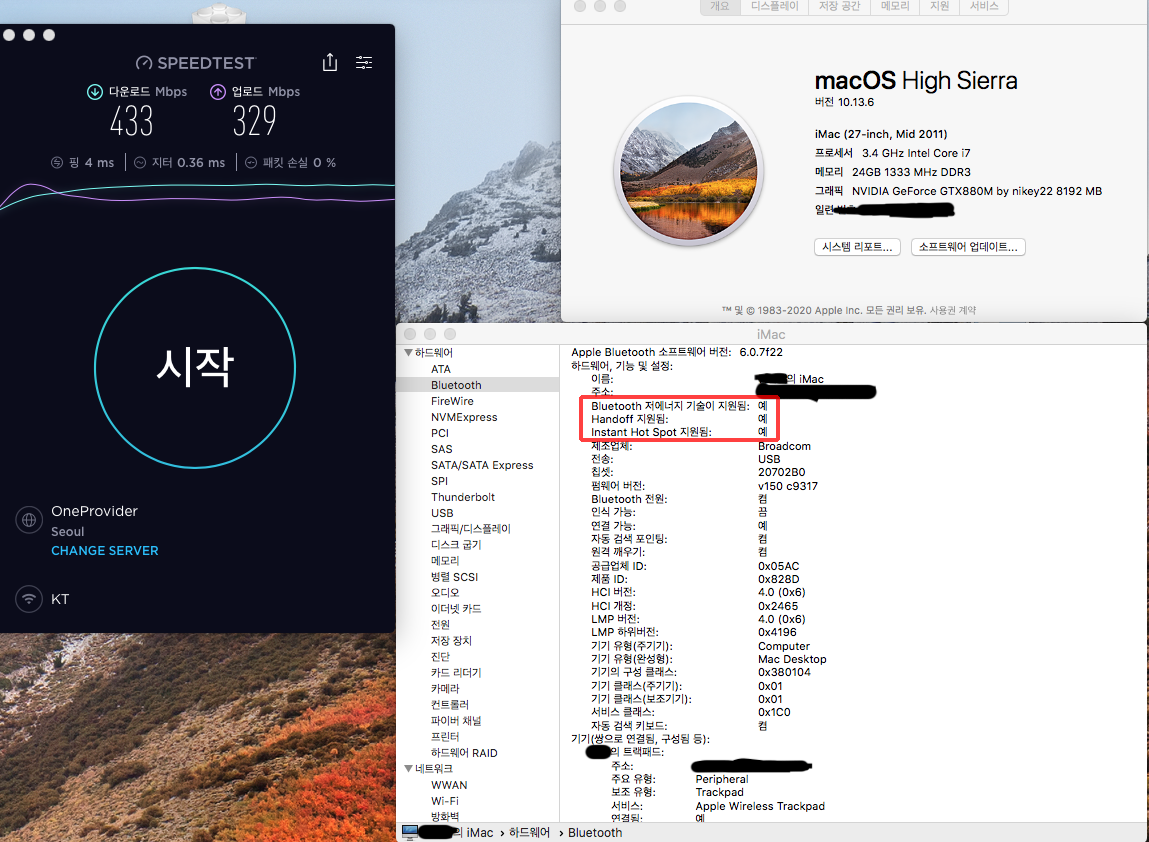Open 시스템 리포트 button

click(857, 247)
